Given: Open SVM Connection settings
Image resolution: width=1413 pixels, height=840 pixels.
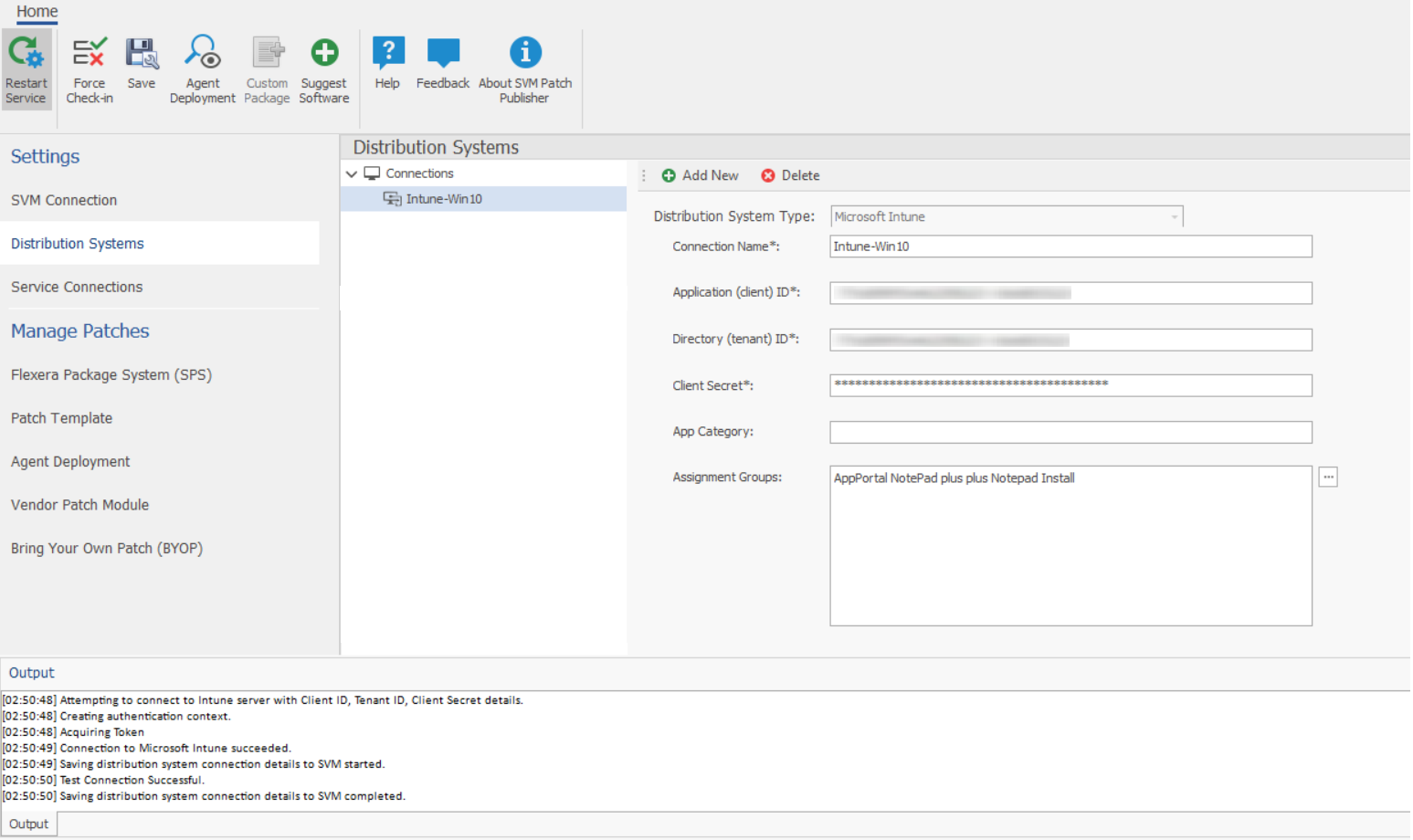Looking at the screenshot, I should (x=64, y=200).
